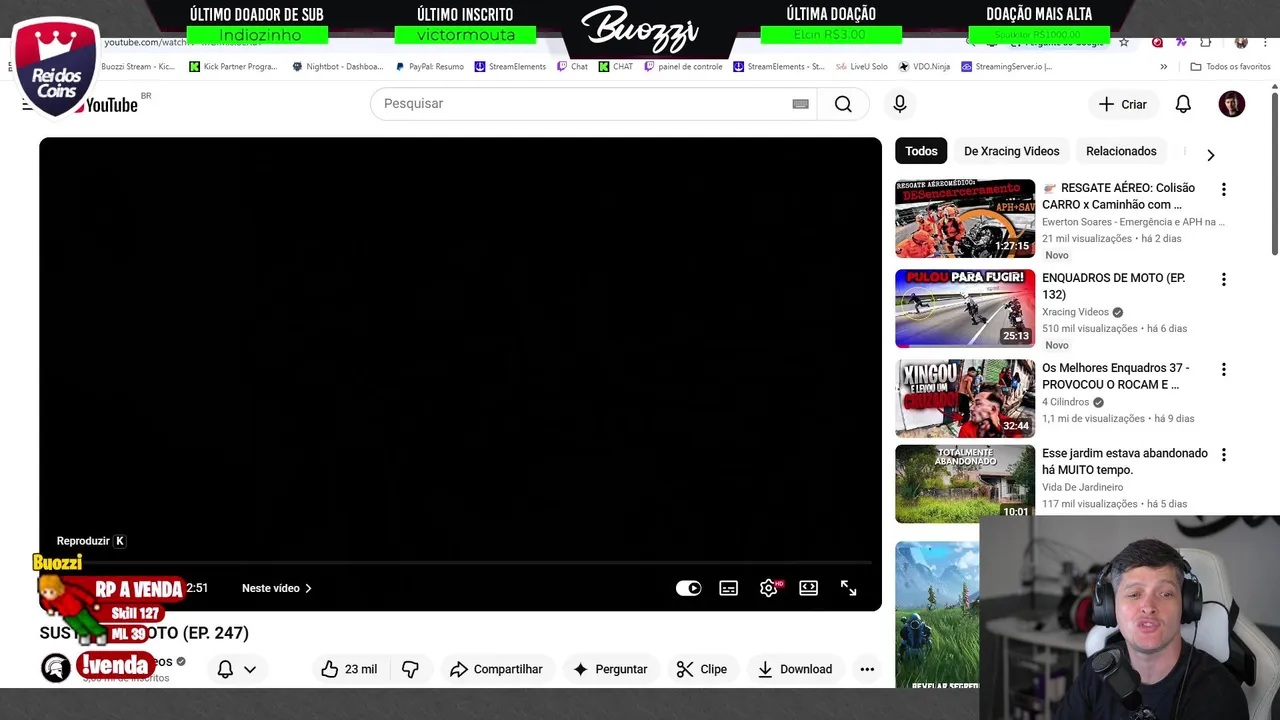Like the video with 23 mil likes
The height and width of the screenshot is (720, 1280).
click(x=349, y=669)
